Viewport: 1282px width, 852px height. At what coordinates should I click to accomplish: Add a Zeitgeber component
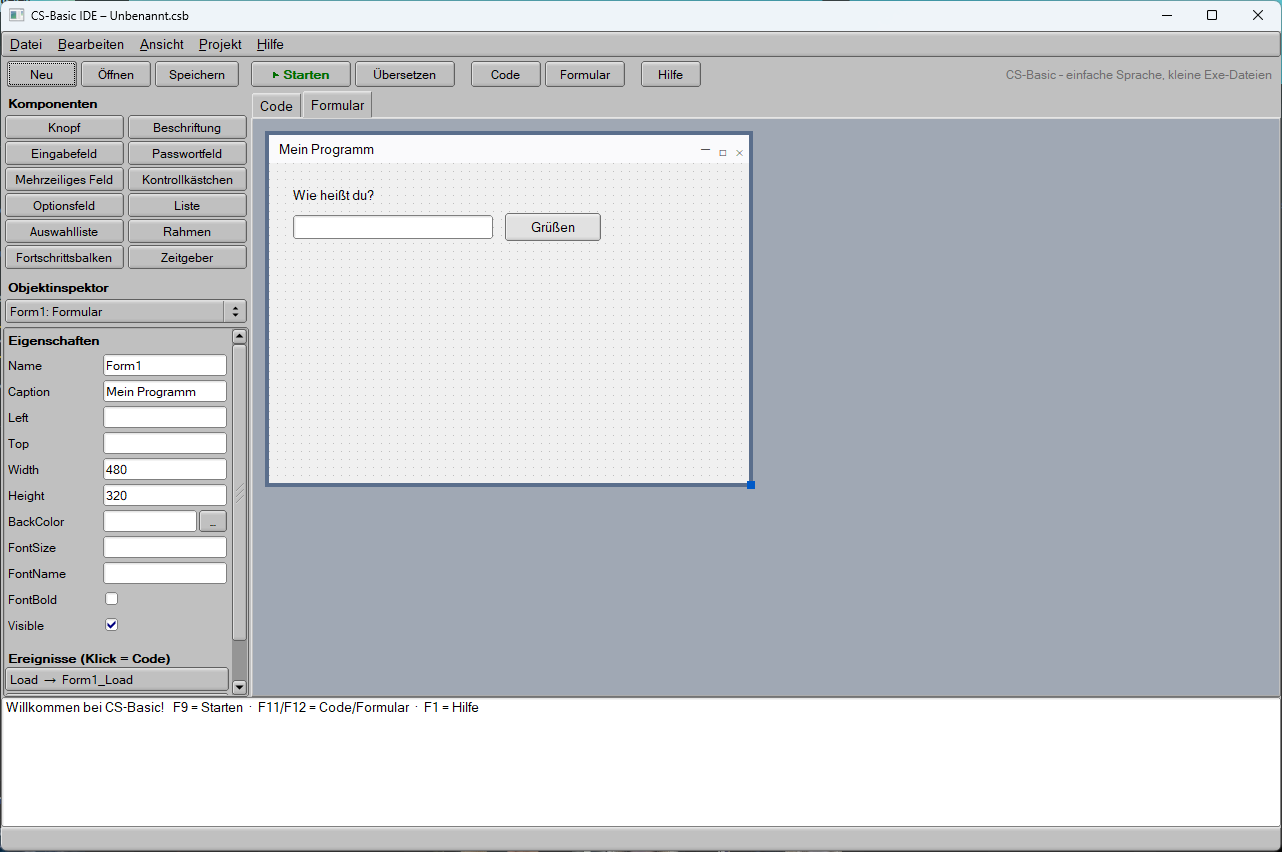pyautogui.click(x=187, y=258)
